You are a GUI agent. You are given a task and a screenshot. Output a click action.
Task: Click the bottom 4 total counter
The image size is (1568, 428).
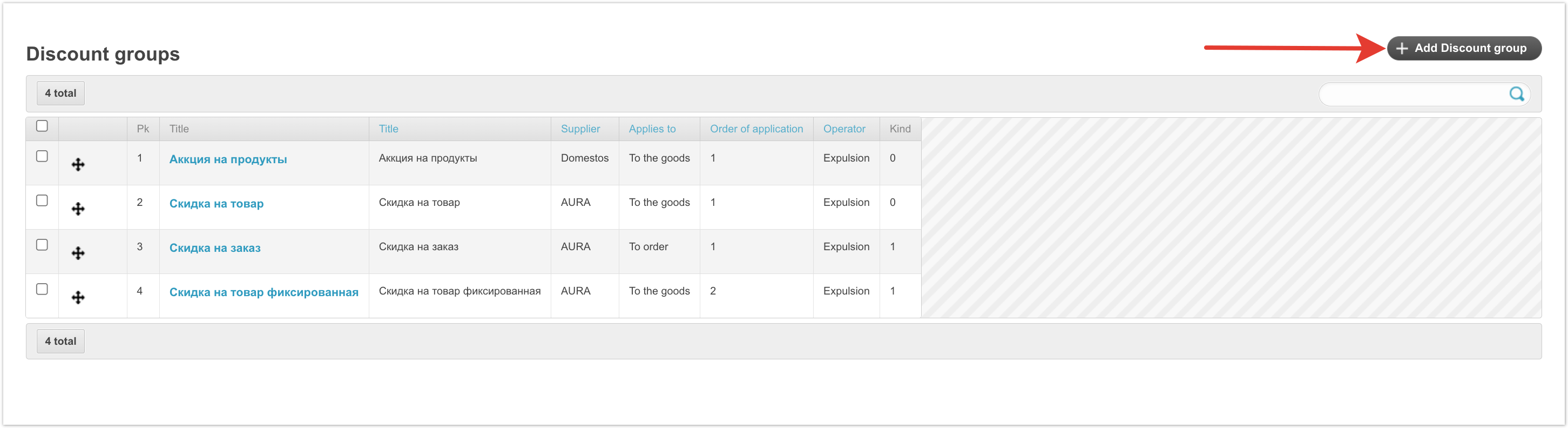coord(60,342)
